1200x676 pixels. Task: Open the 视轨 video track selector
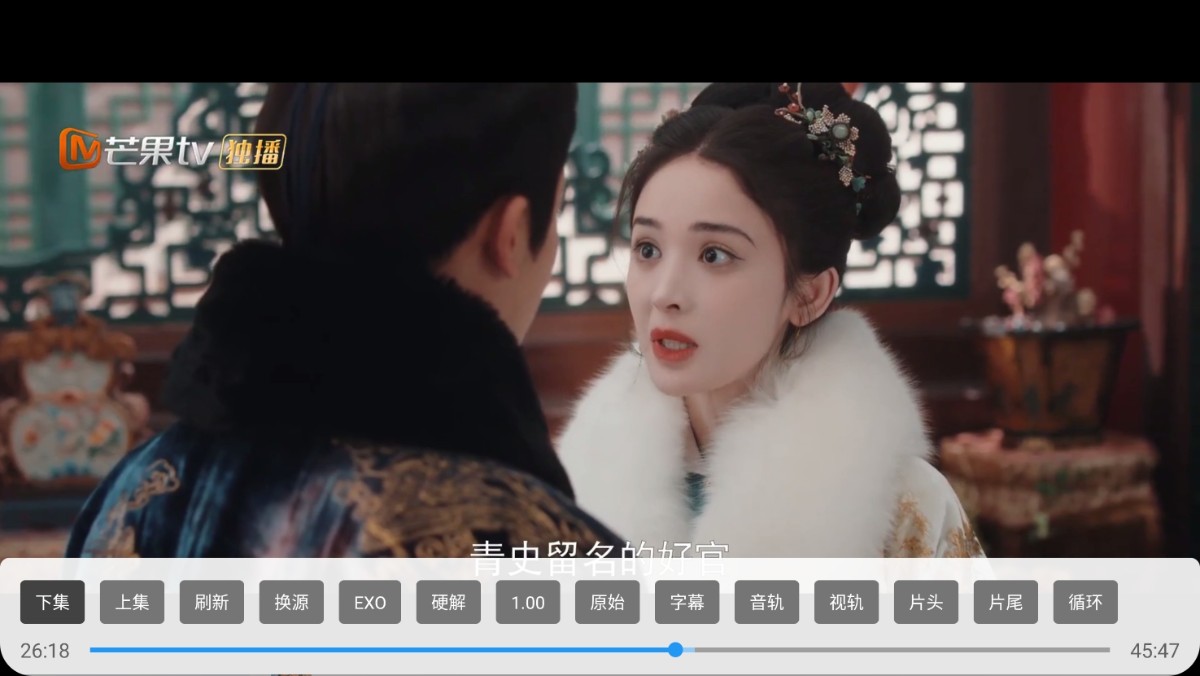click(846, 602)
